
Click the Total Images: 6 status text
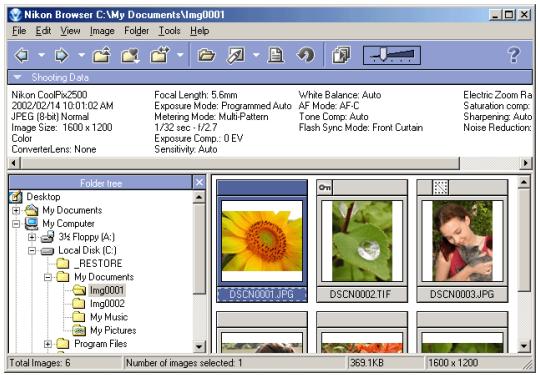tap(40, 363)
